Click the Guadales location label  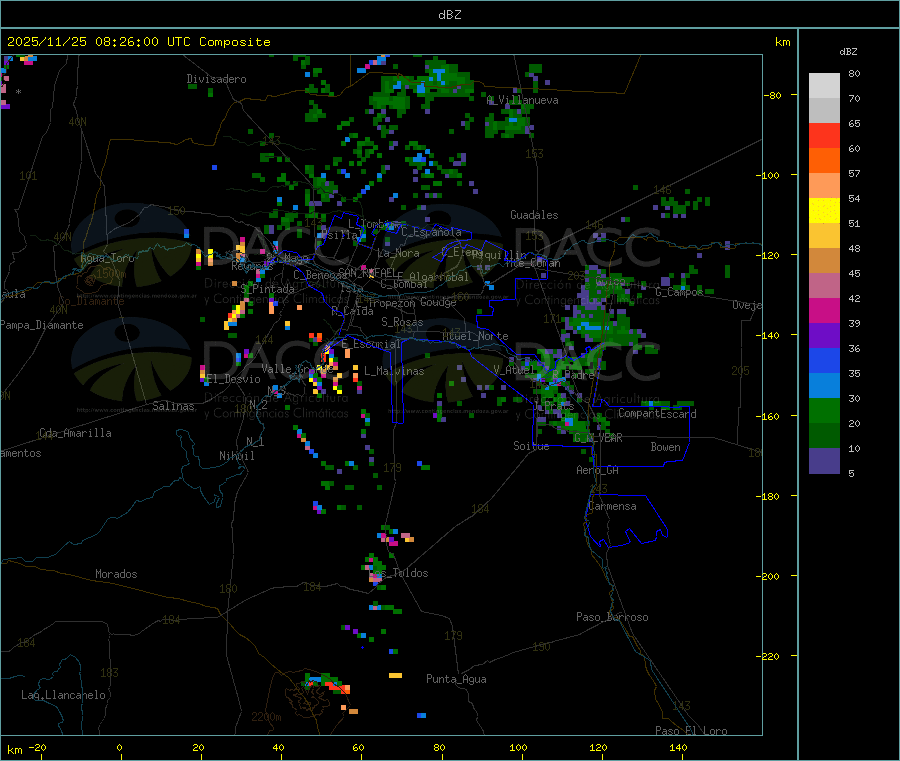click(534, 215)
